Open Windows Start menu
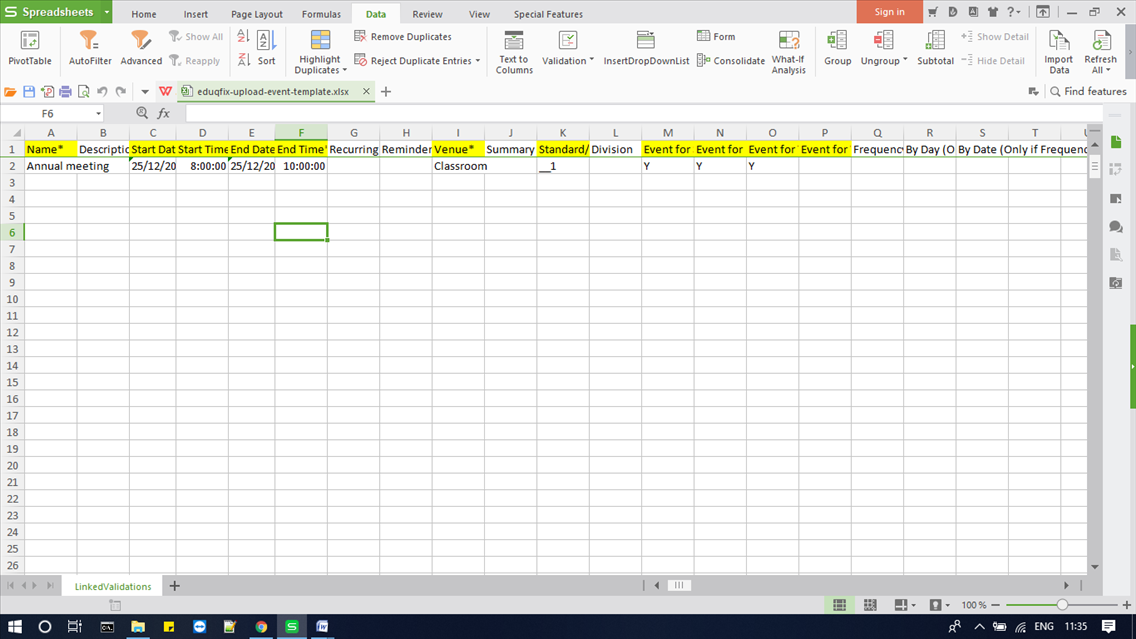The width and height of the screenshot is (1136, 639). coord(14,627)
